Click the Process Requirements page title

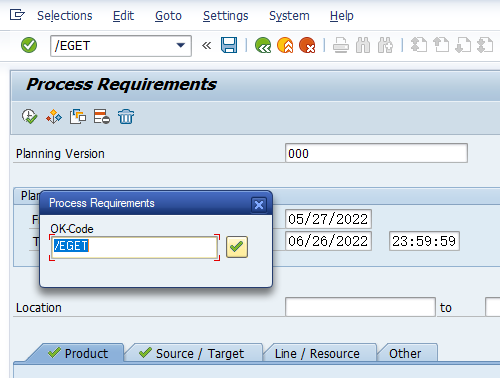(121, 84)
